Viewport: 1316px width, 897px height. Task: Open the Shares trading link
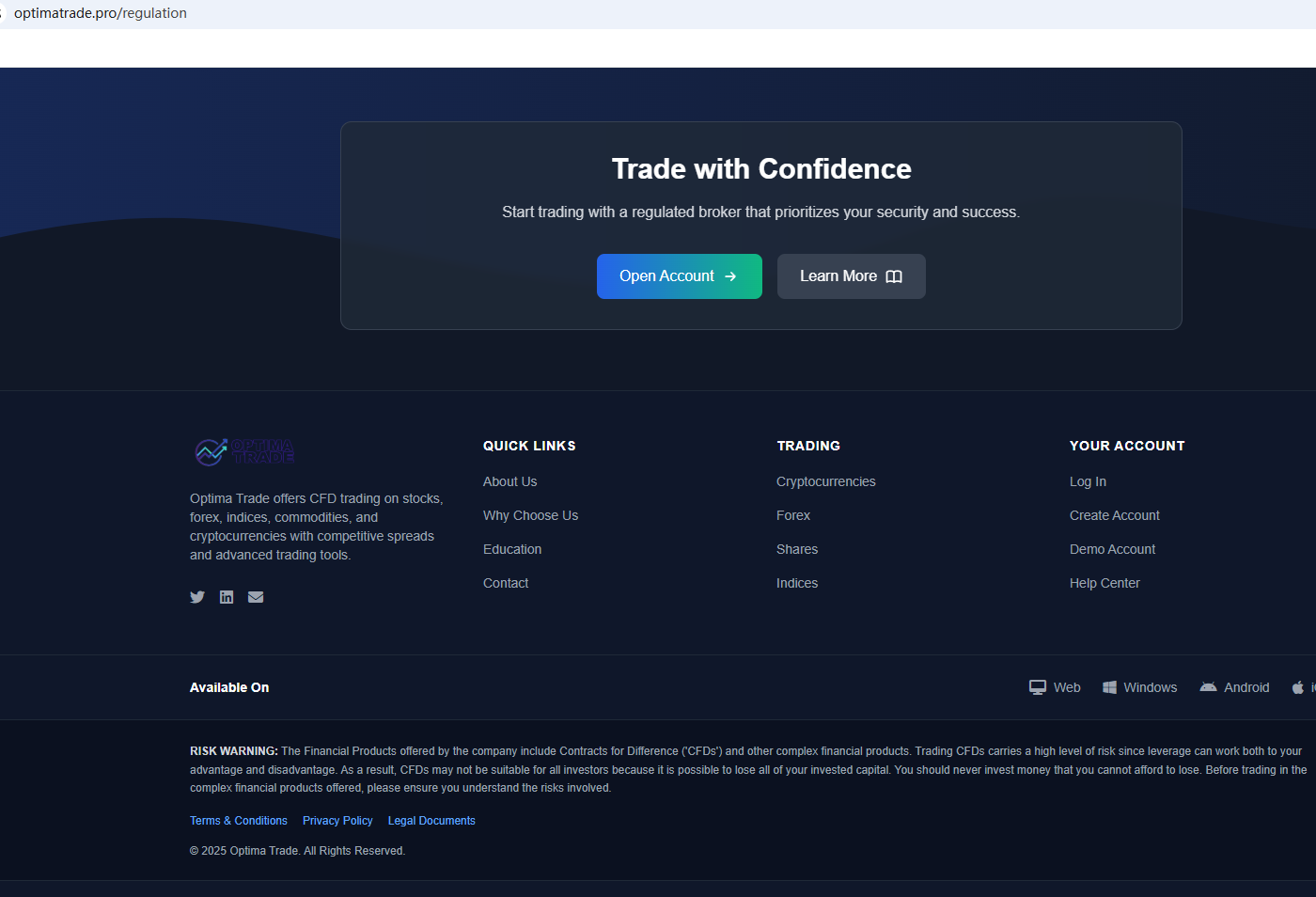click(x=797, y=549)
